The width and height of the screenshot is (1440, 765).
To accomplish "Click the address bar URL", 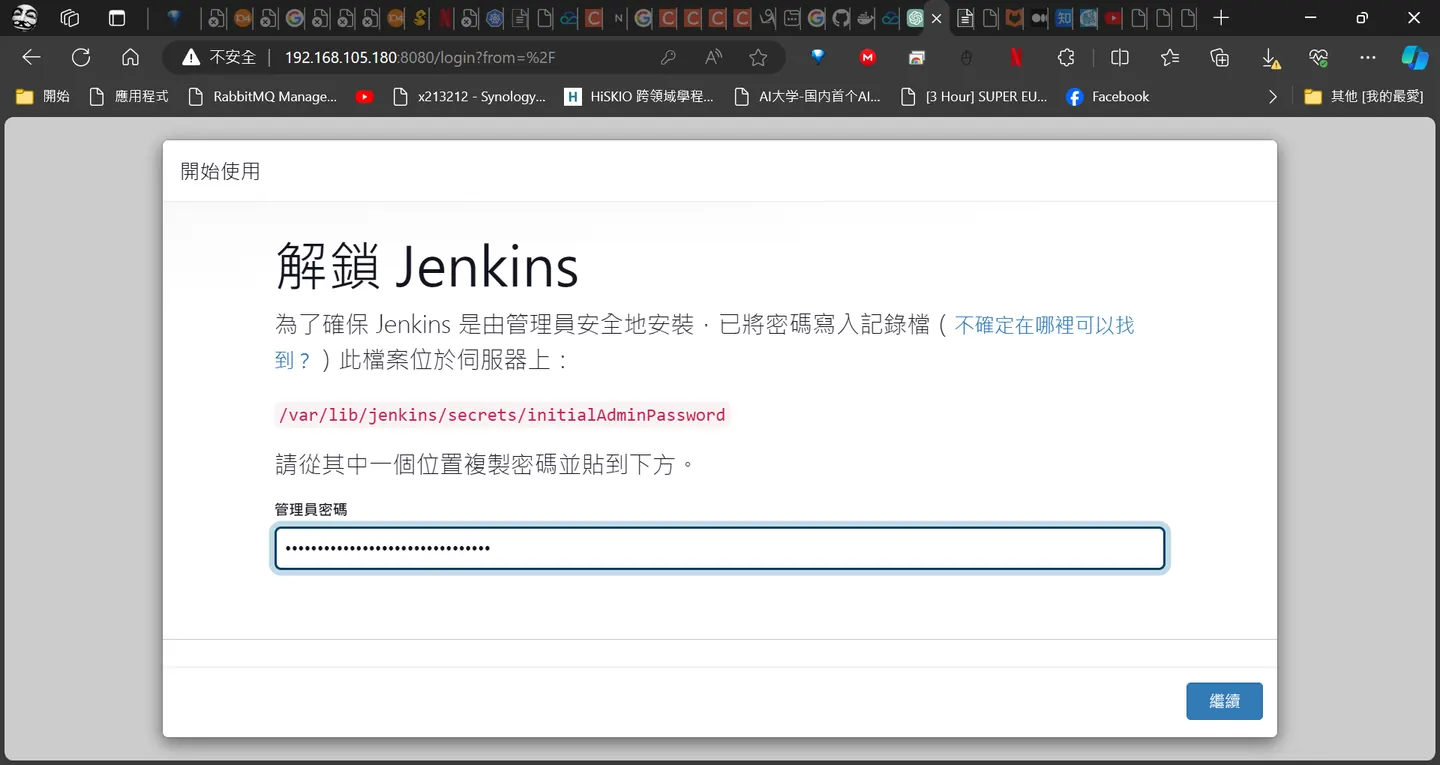I will pos(419,58).
